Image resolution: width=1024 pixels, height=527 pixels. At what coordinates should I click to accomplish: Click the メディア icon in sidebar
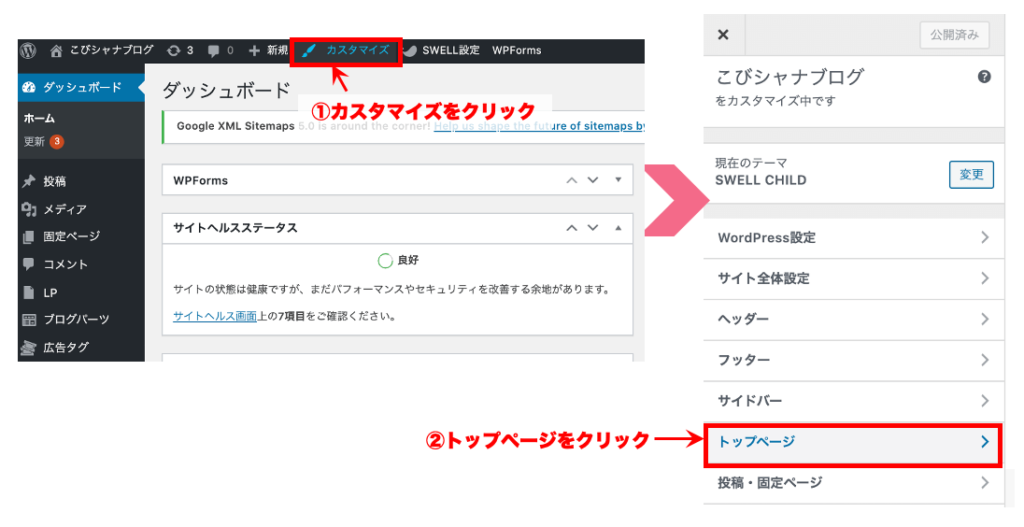click(29, 209)
